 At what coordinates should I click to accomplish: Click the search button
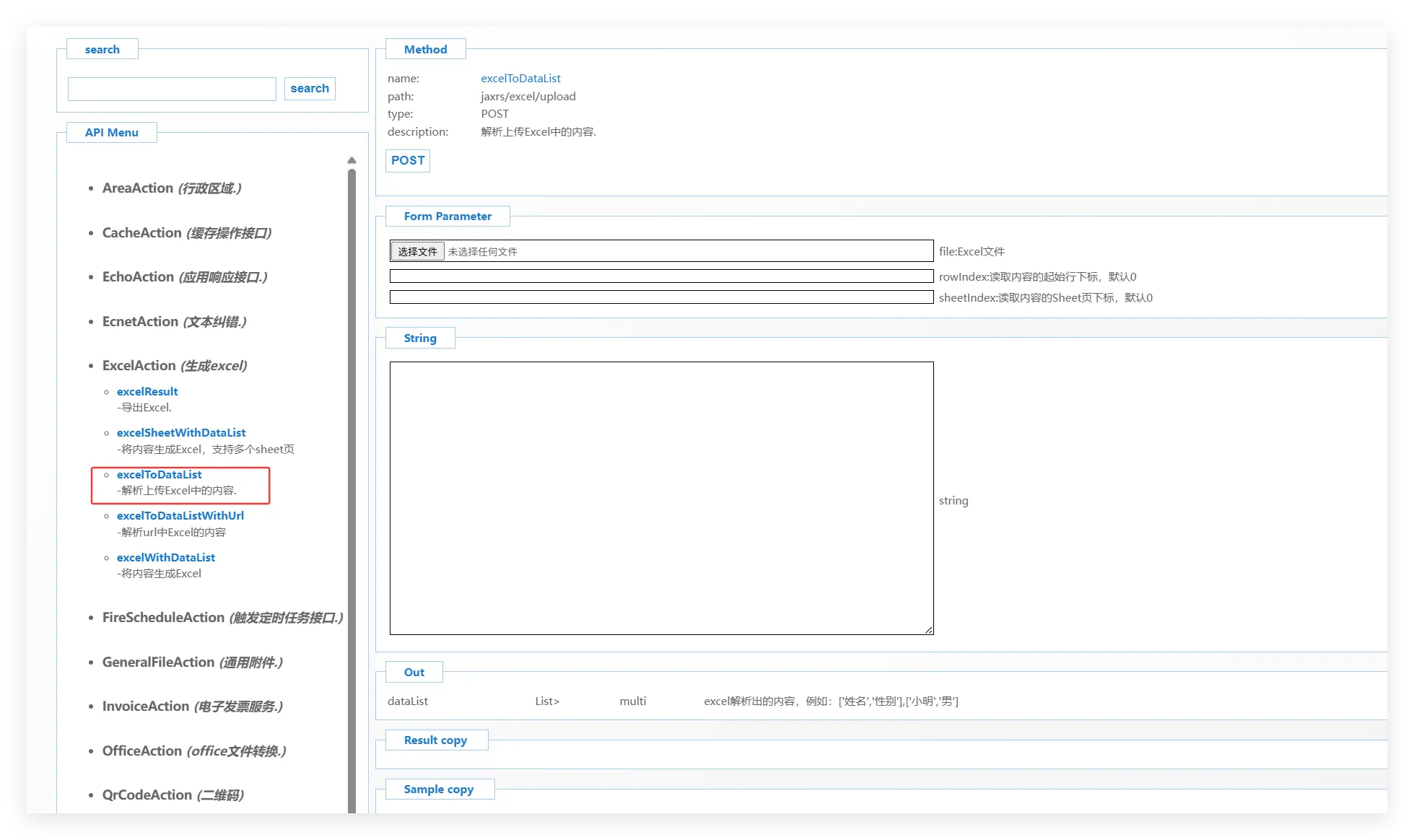click(310, 89)
